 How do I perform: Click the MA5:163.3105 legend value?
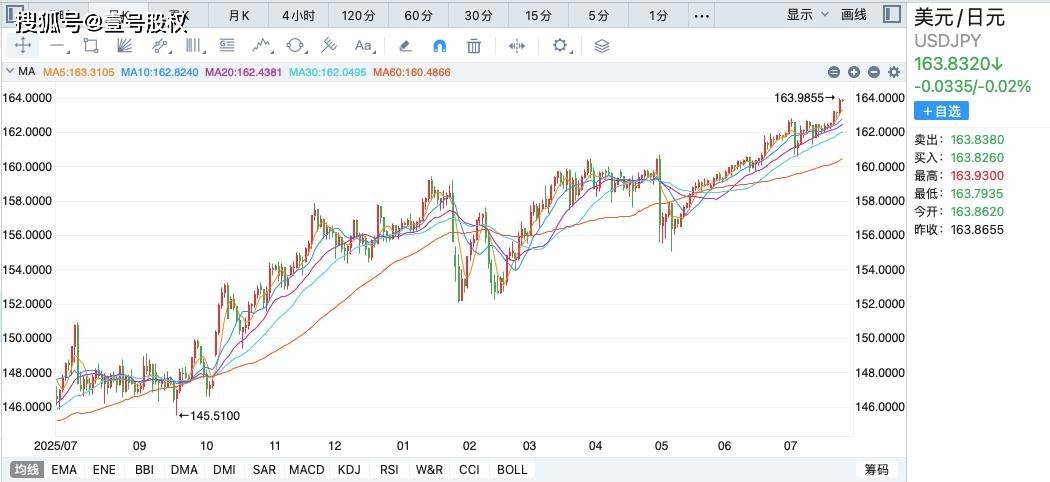[78, 72]
